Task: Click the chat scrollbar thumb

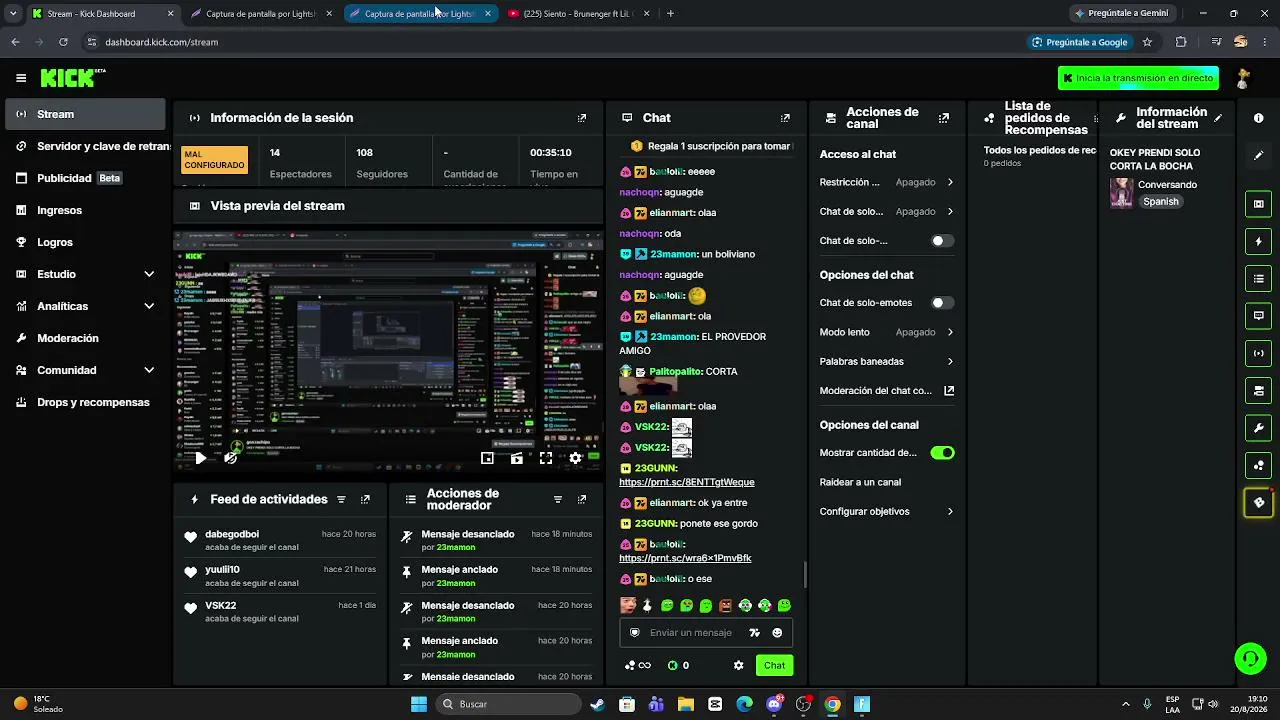Action: point(805,574)
